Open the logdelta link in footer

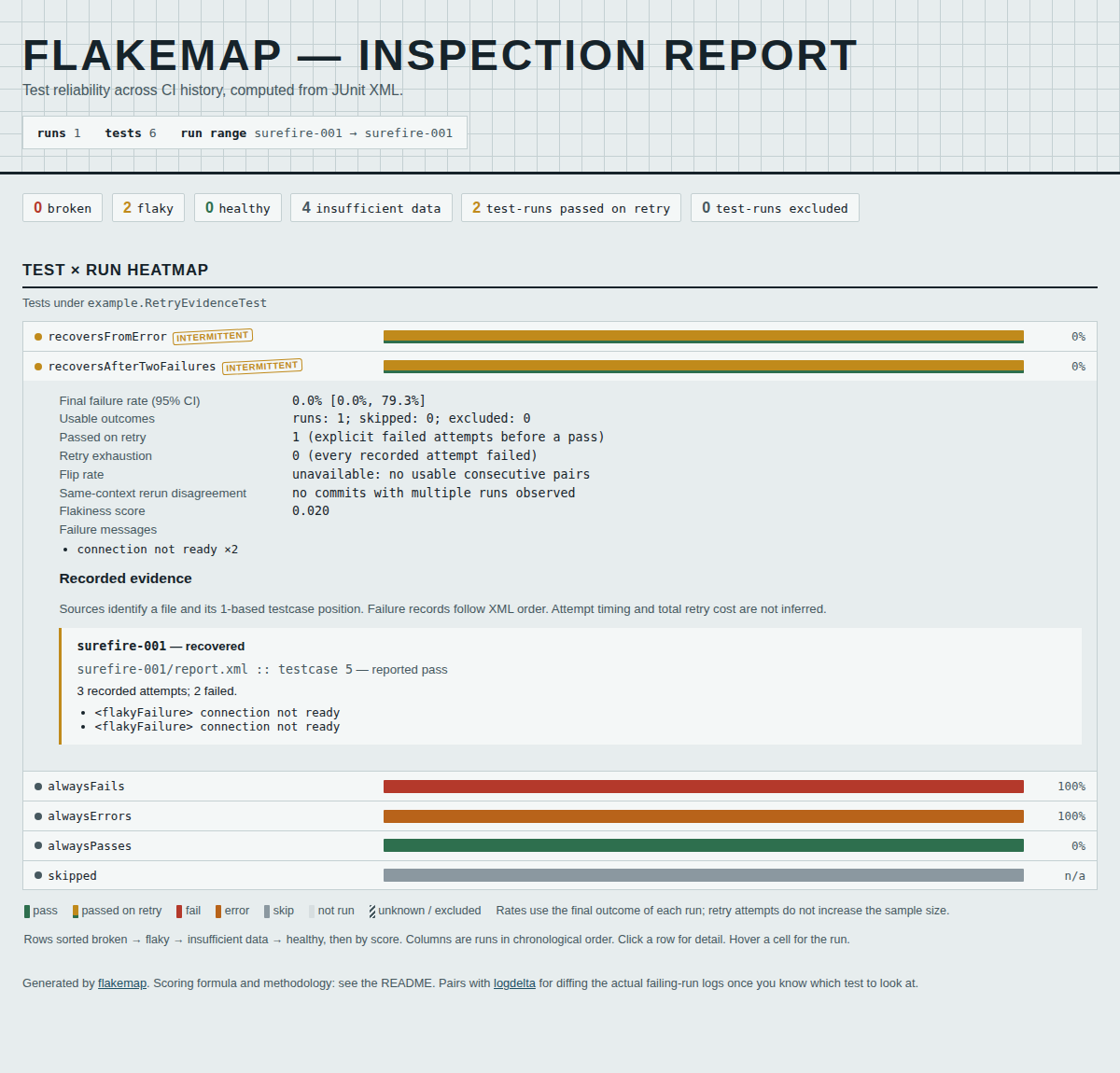pos(514,983)
